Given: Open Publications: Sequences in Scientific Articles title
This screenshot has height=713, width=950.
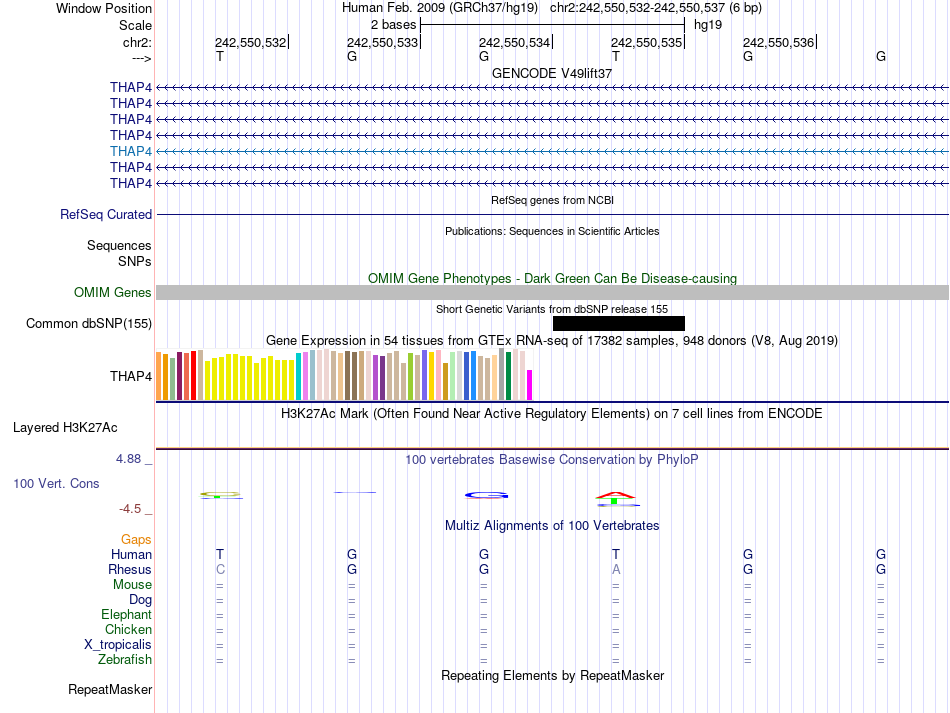Looking at the screenshot, I should click(x=552, y=231).
